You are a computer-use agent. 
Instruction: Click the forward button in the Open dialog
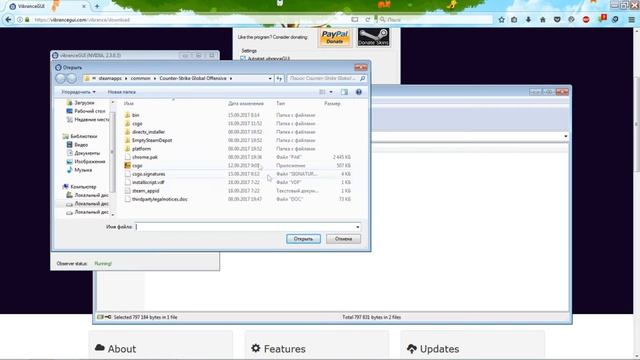coord(71,78)
